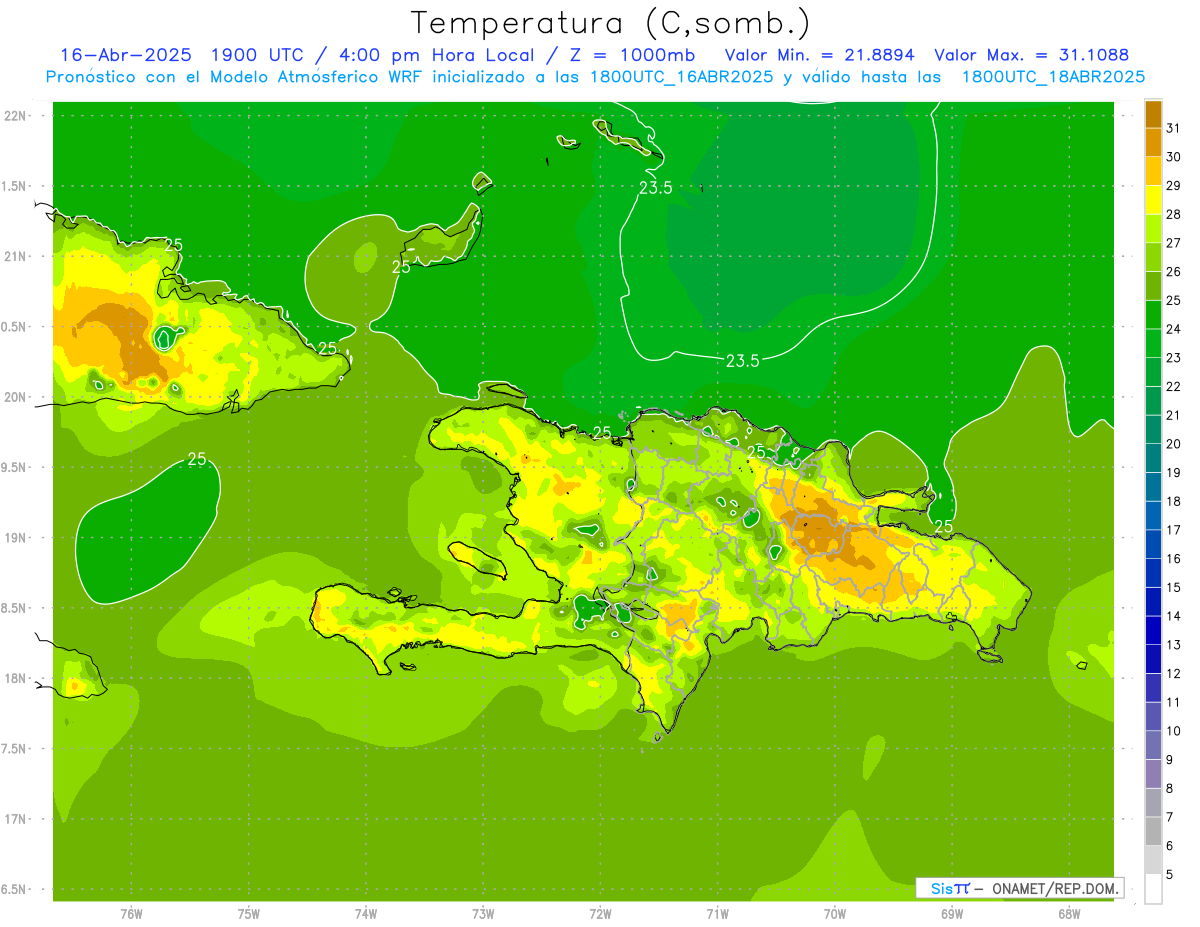1200x927 pixels.
Task: Click the white legend band below 5
Action: (1153, 889)
